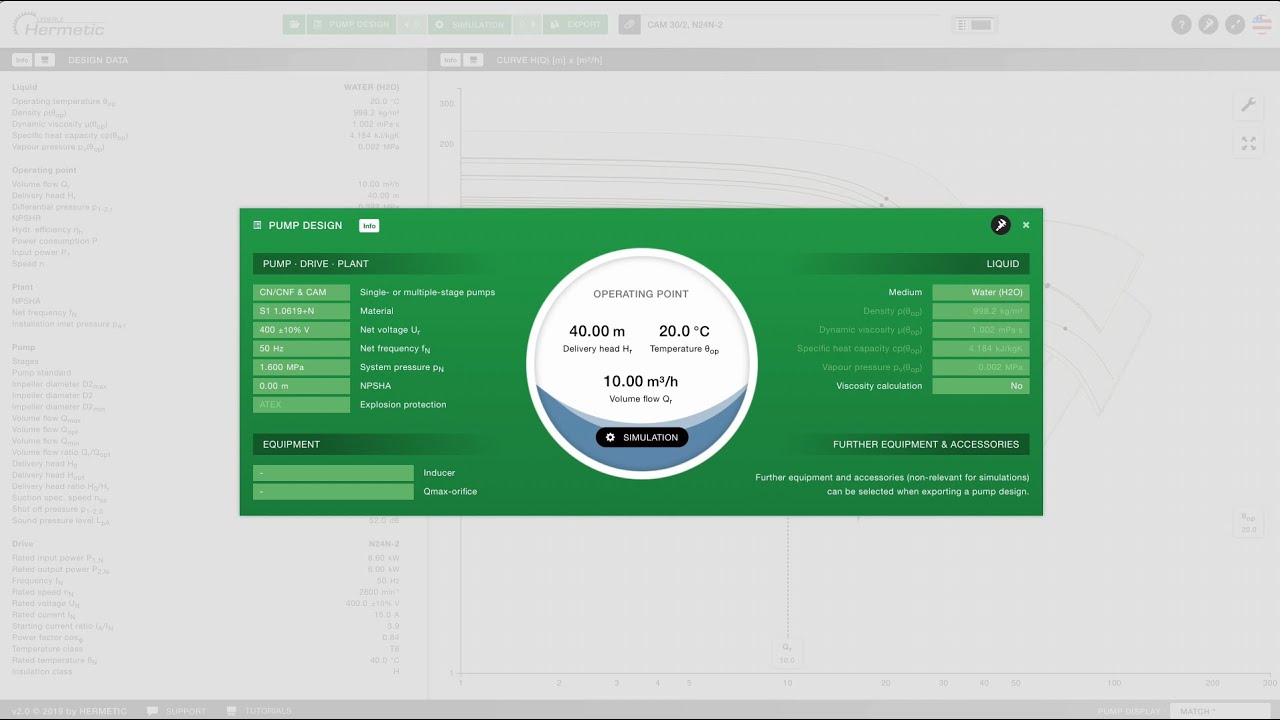The height and width of the screenshot is (720, 1280).
Task: Open the 50 Hz net frequency dropdown
Action: [301, 348]
